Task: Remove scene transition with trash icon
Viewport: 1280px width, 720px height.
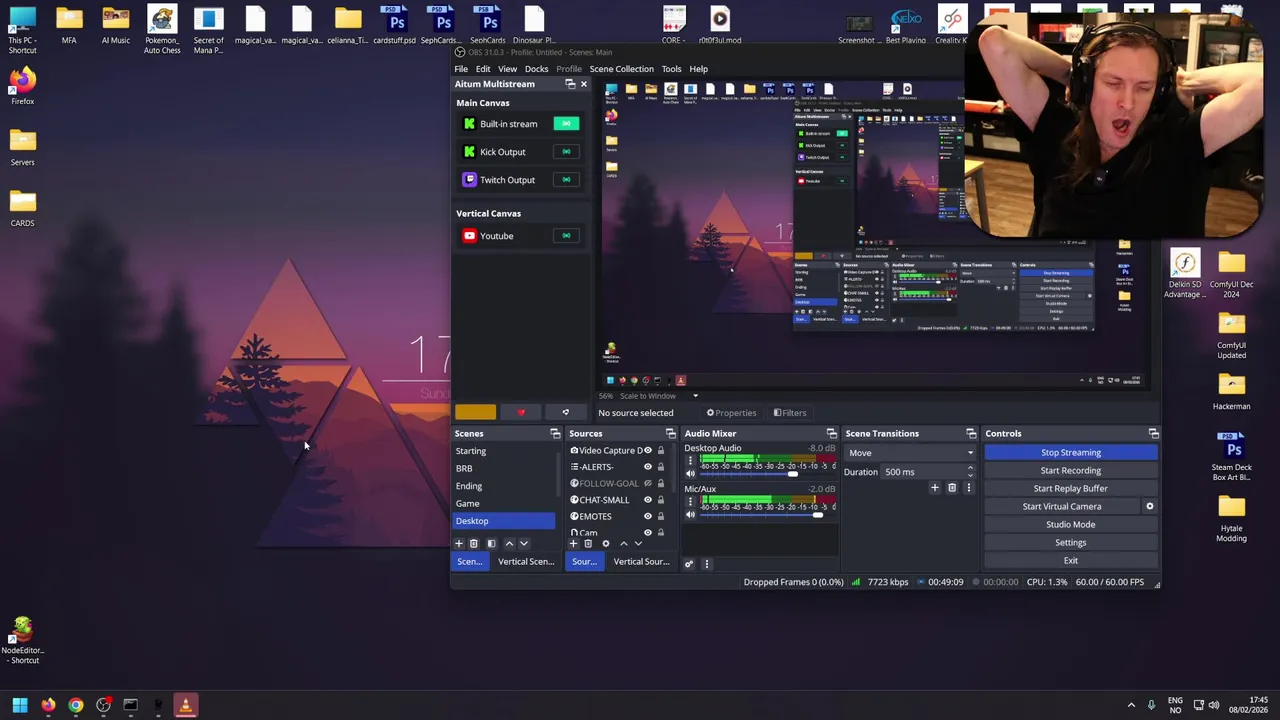Action: click(952, 488)
